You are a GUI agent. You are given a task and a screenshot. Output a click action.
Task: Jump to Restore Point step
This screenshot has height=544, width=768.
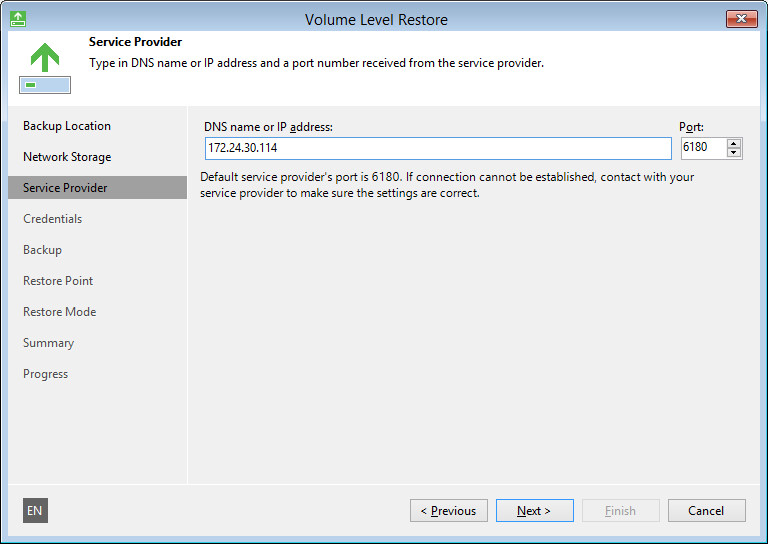click(x=58, y=281)
